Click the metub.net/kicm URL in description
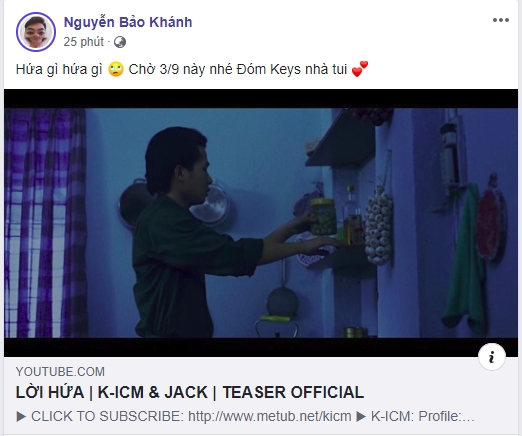The height and width of the screenshot is (436, 522). pos(269,416)
